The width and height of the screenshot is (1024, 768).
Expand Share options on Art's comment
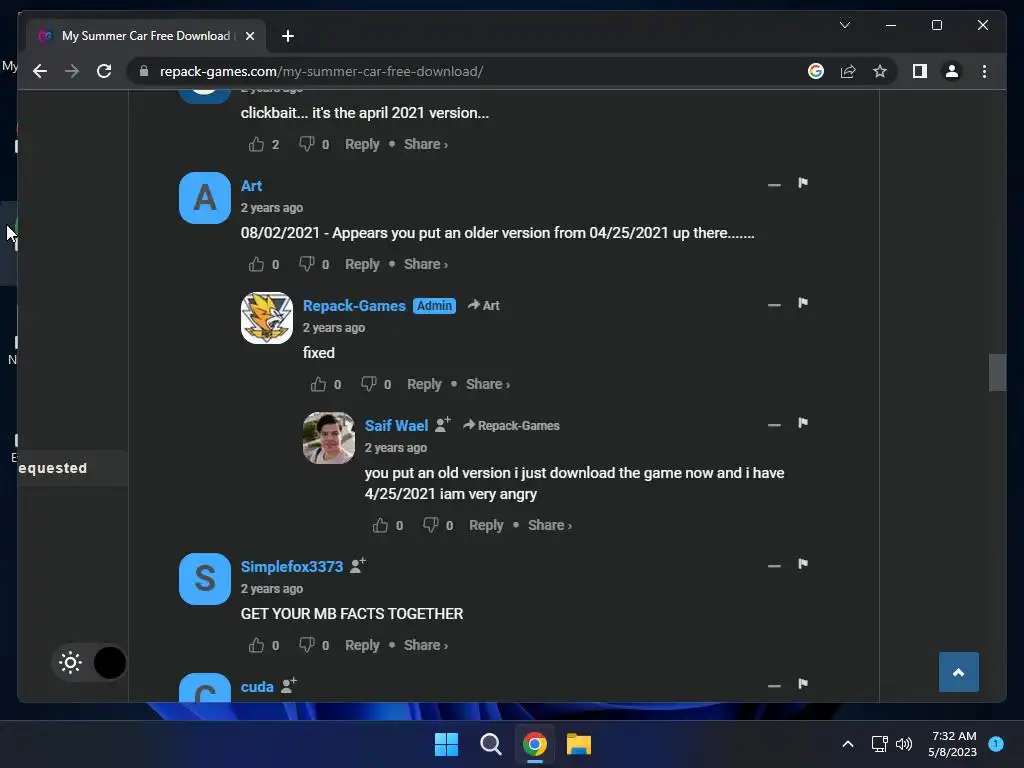pyautogui.click(x=426, y=264)
